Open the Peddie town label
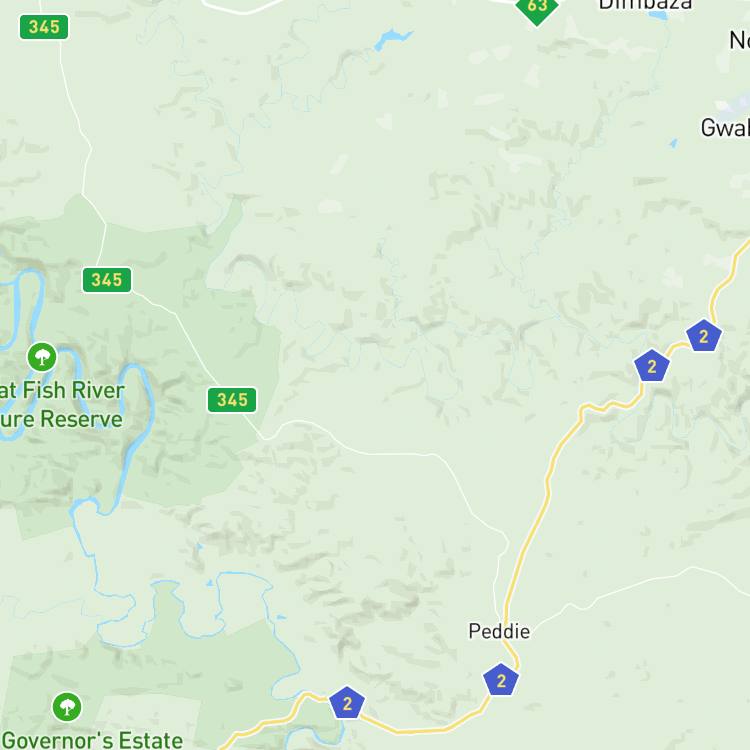 [x=499, y=631]
